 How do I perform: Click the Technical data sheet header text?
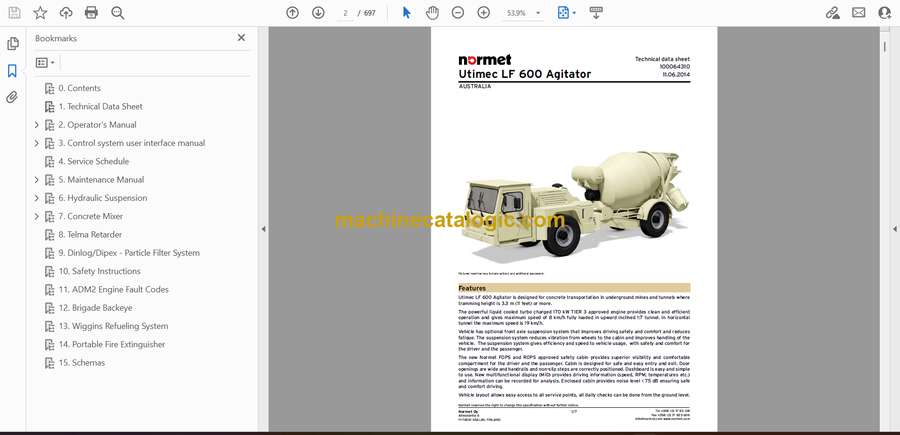(662, 59)
